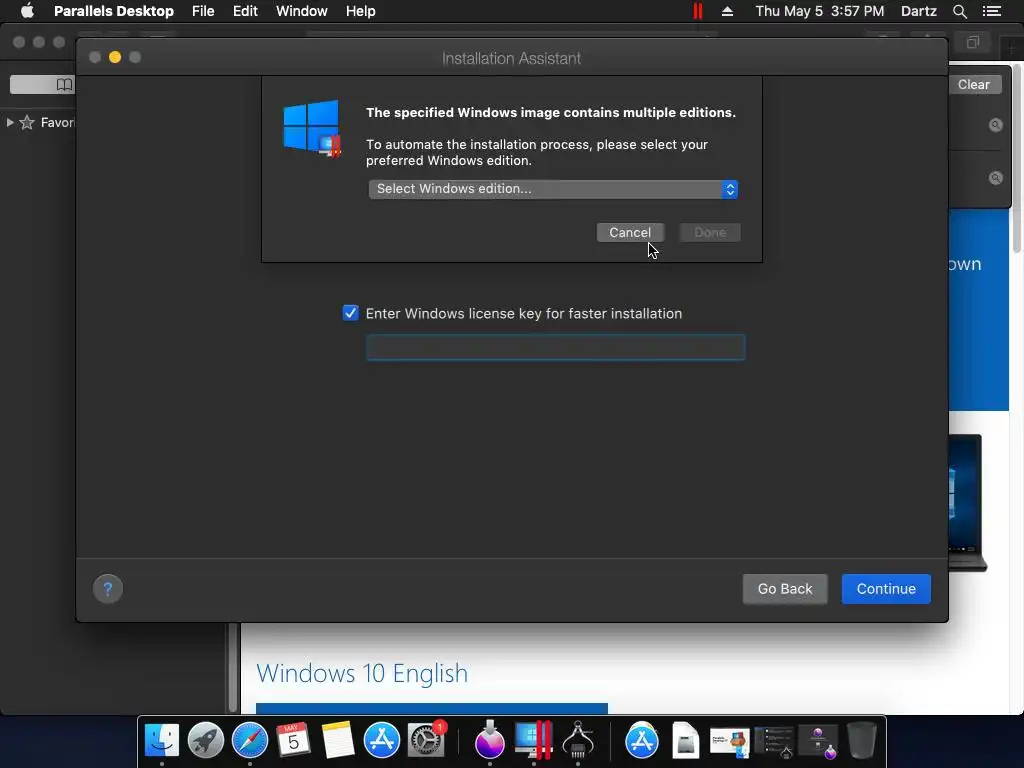Open the Trash in Dock

(x=861, y=740)
